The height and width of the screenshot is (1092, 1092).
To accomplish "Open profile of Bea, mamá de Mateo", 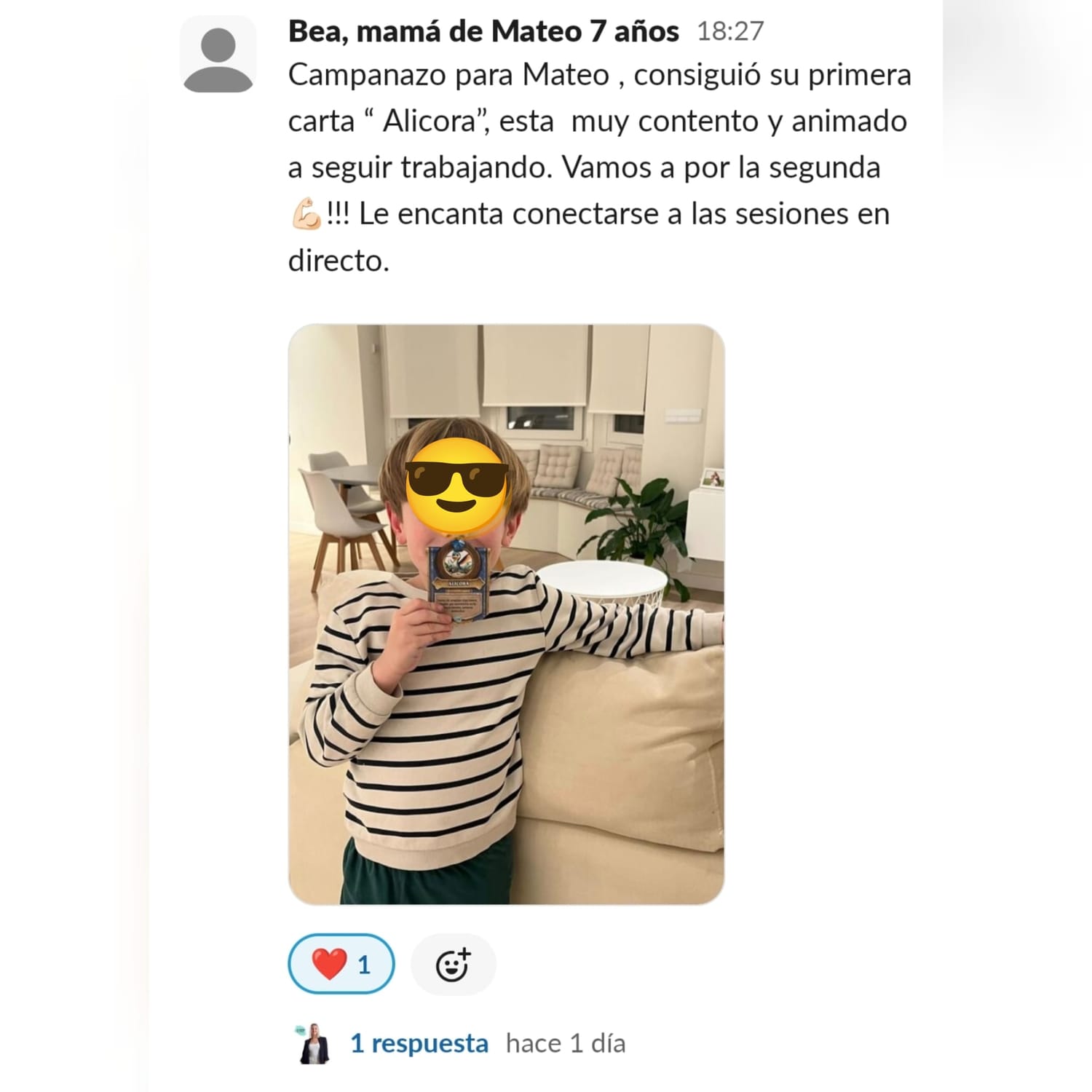I will (x=483, y=31).
